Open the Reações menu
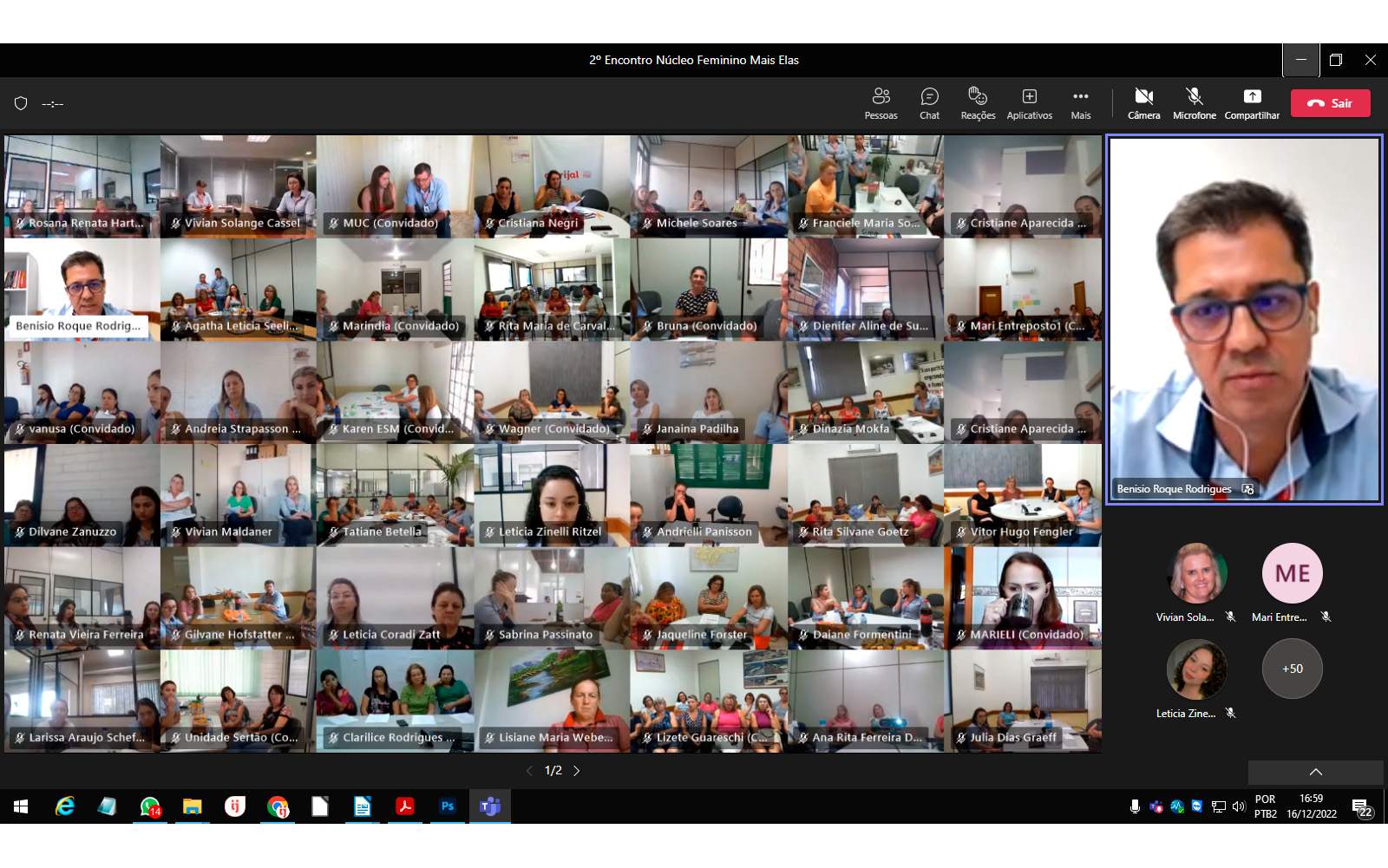Screen dimensions: 1388x868 click(978, 102)
